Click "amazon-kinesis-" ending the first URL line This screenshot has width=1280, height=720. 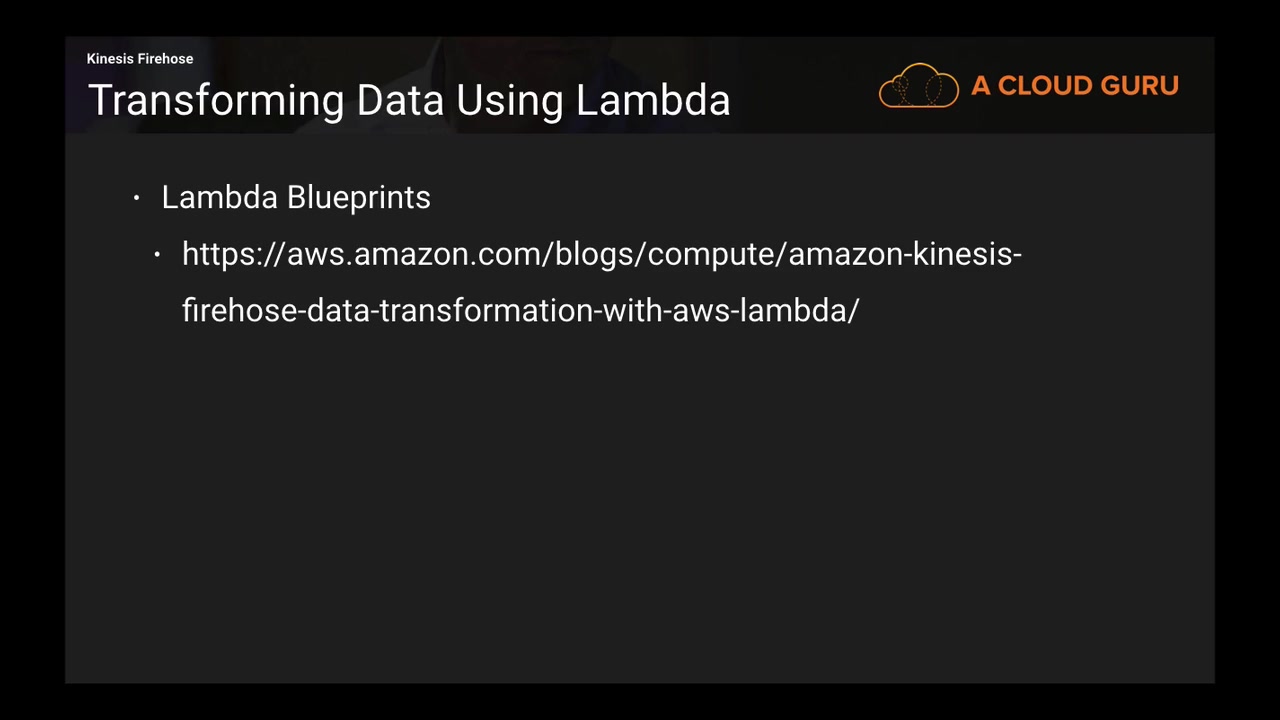pos(905,255)
